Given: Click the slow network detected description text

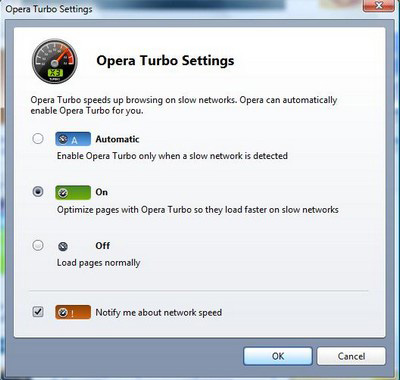Looking at the screenshot, I should point(172,156).
